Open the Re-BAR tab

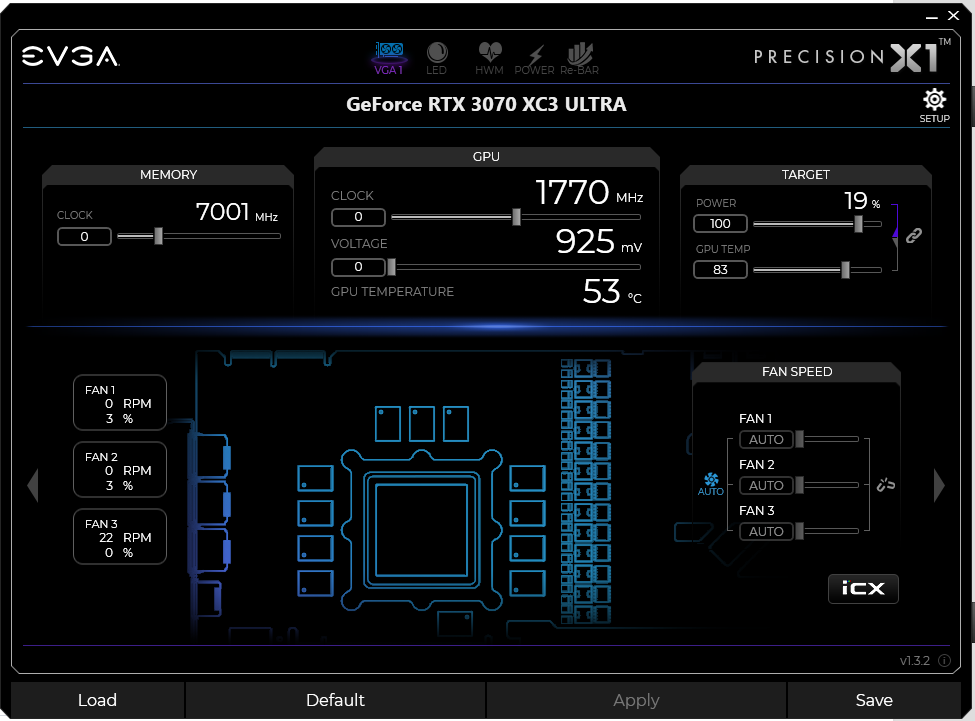[x=580, y=58]
